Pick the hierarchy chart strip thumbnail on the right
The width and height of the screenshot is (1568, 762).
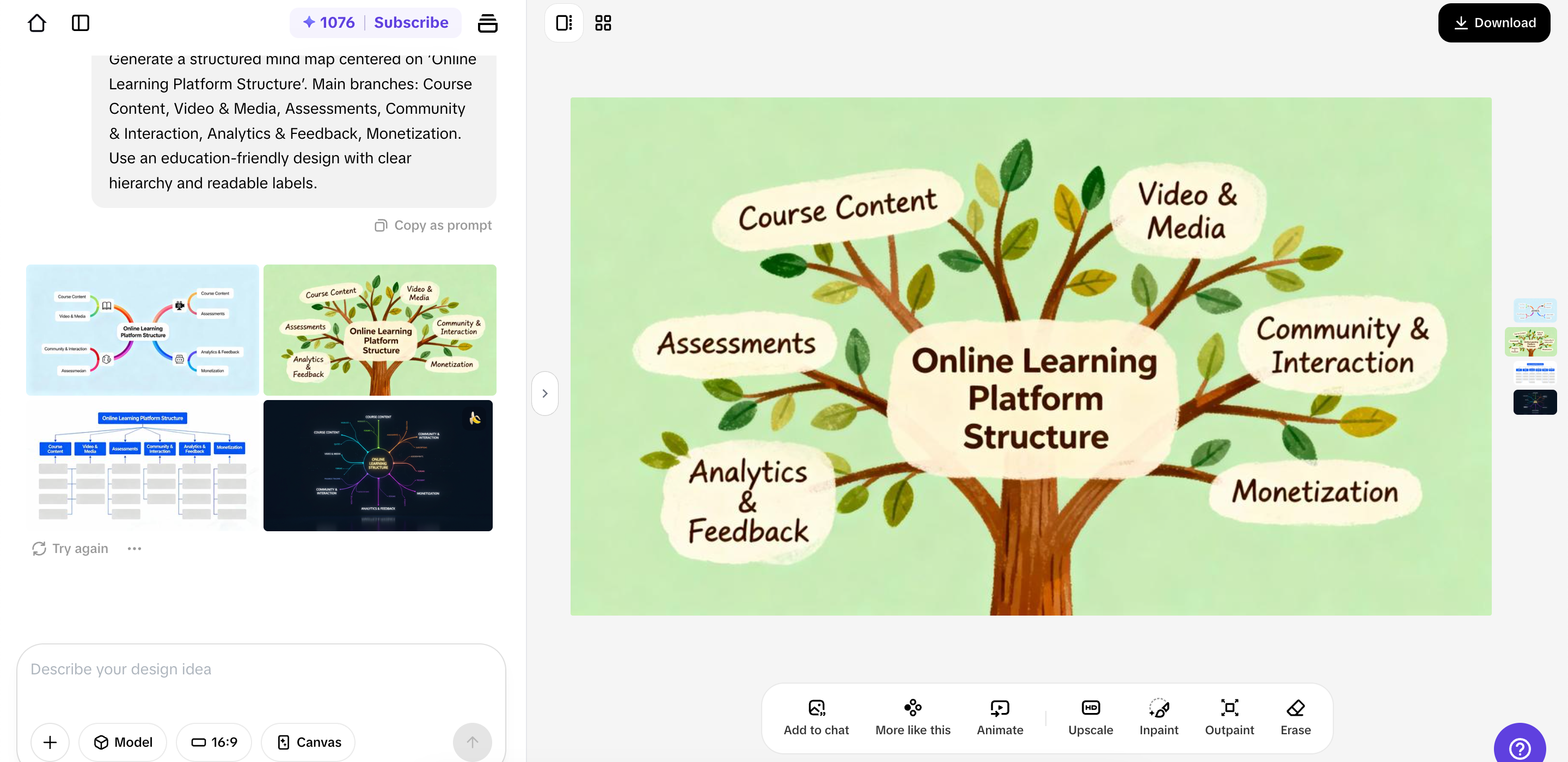coord(1535,372)
